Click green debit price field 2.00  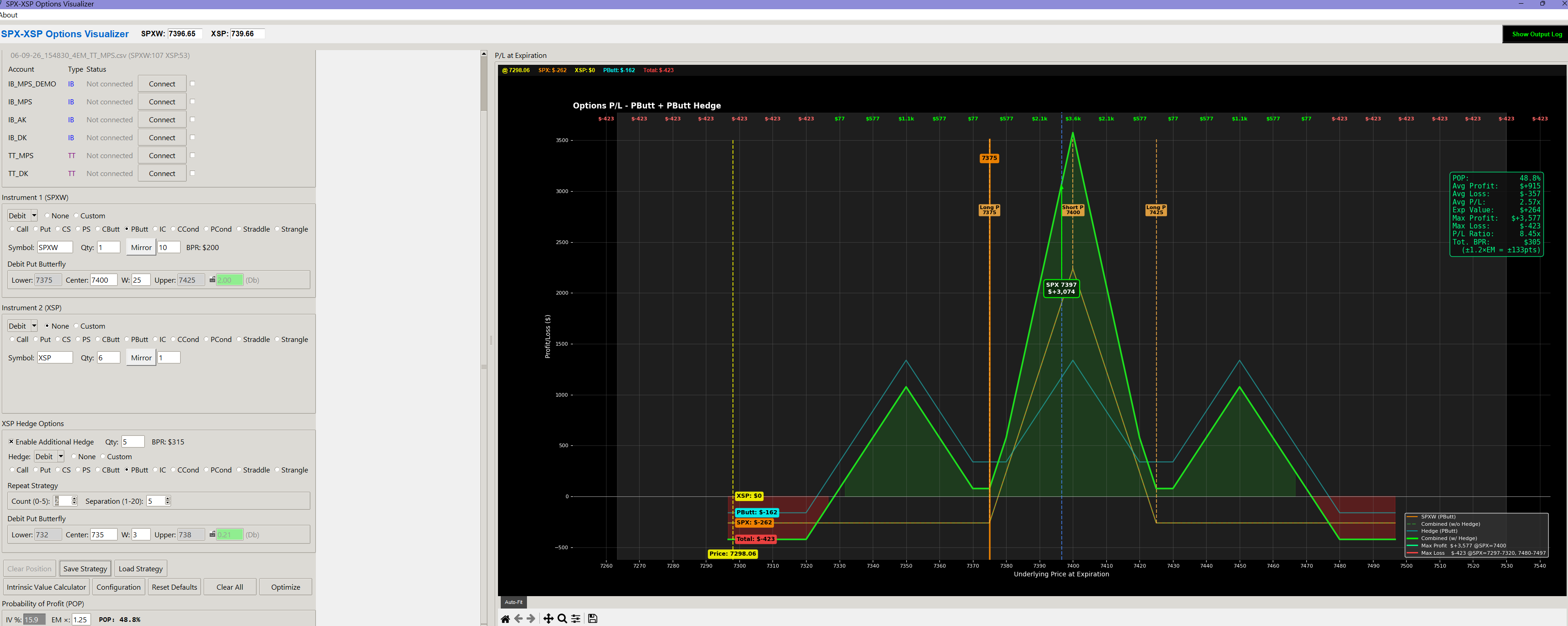[230, 280]
